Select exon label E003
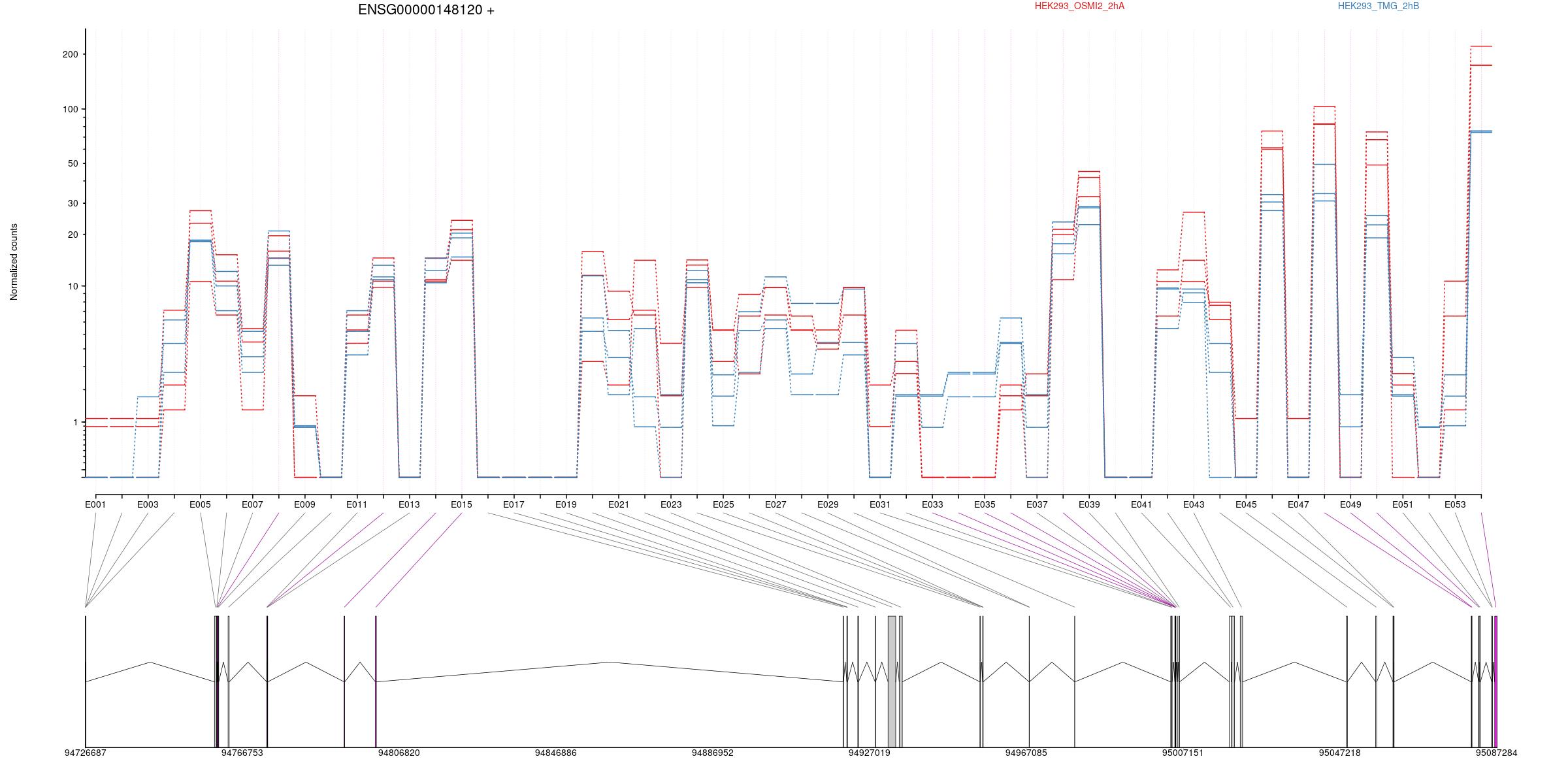The image size is (1568, 784). 148,504
